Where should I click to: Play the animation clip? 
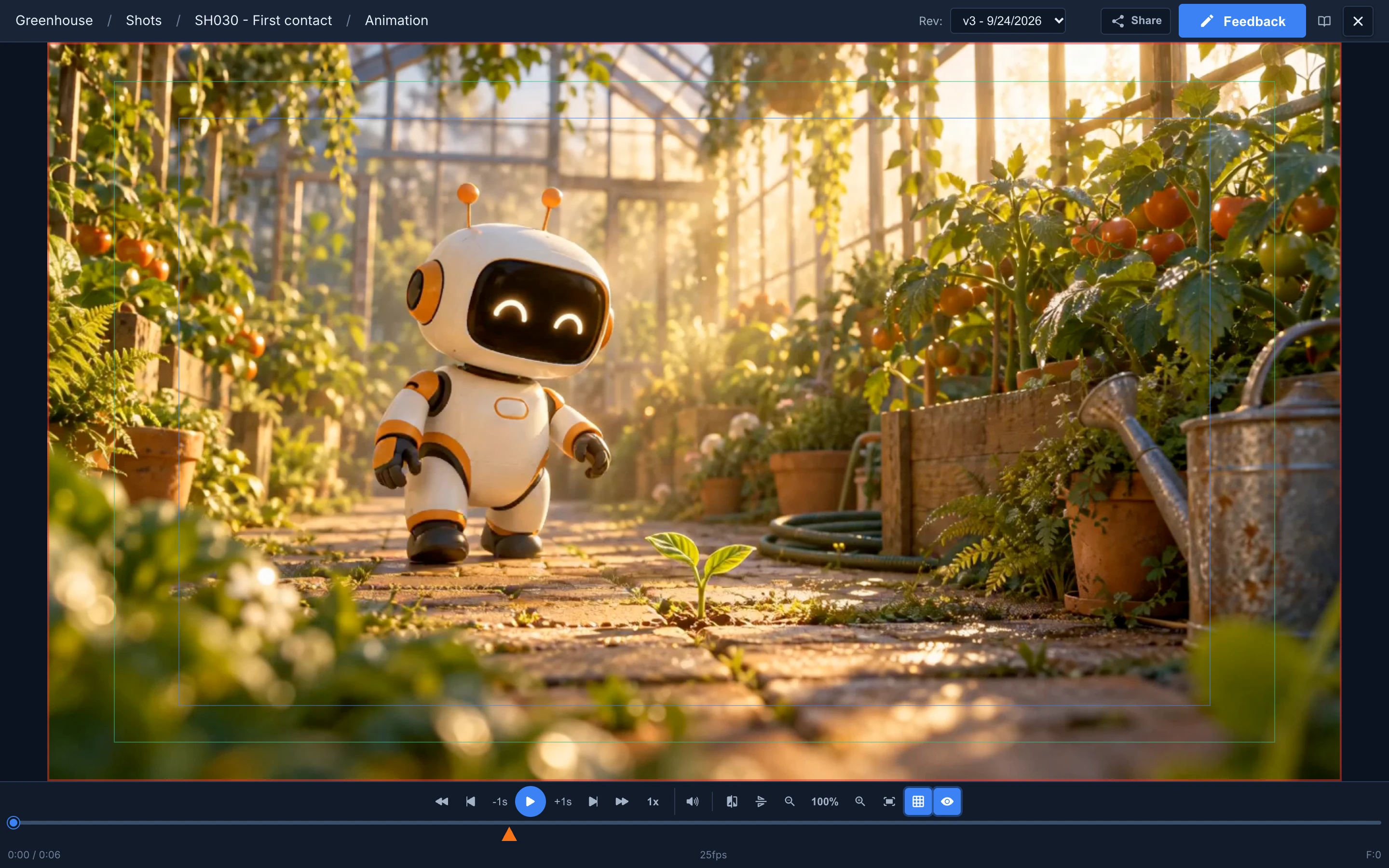[x=530, y=801]
